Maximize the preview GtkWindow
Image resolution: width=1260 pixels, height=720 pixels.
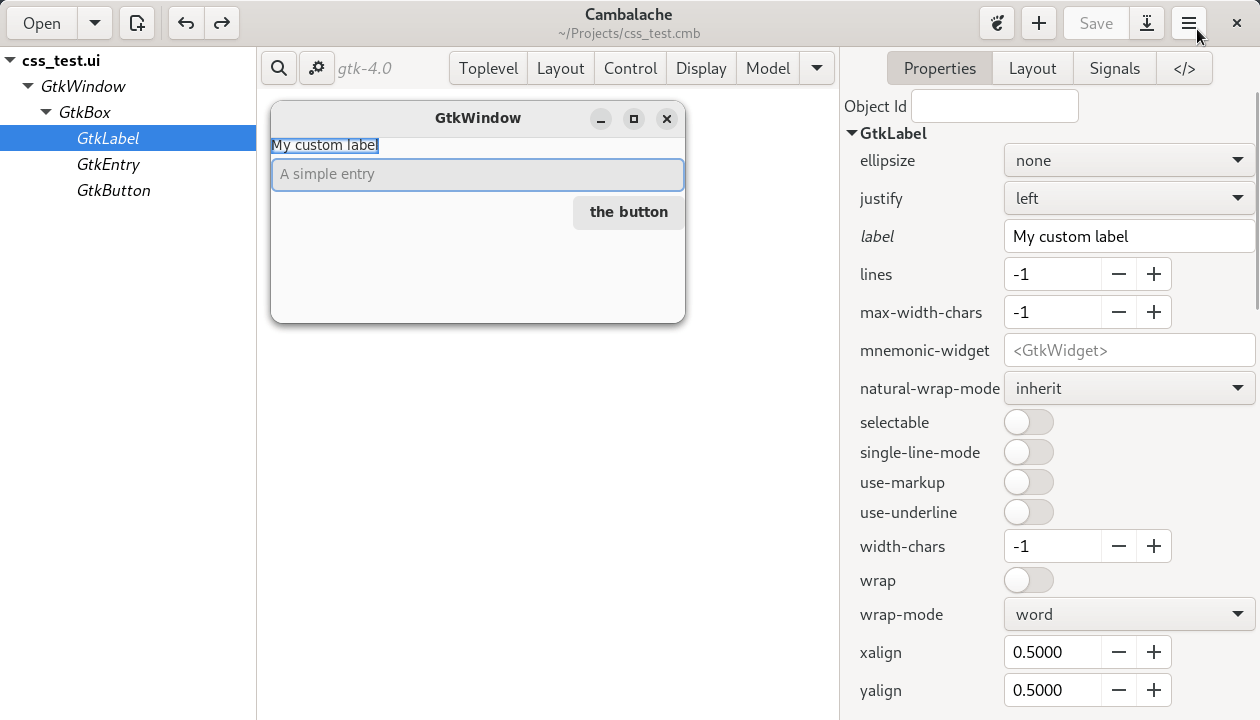634,119
